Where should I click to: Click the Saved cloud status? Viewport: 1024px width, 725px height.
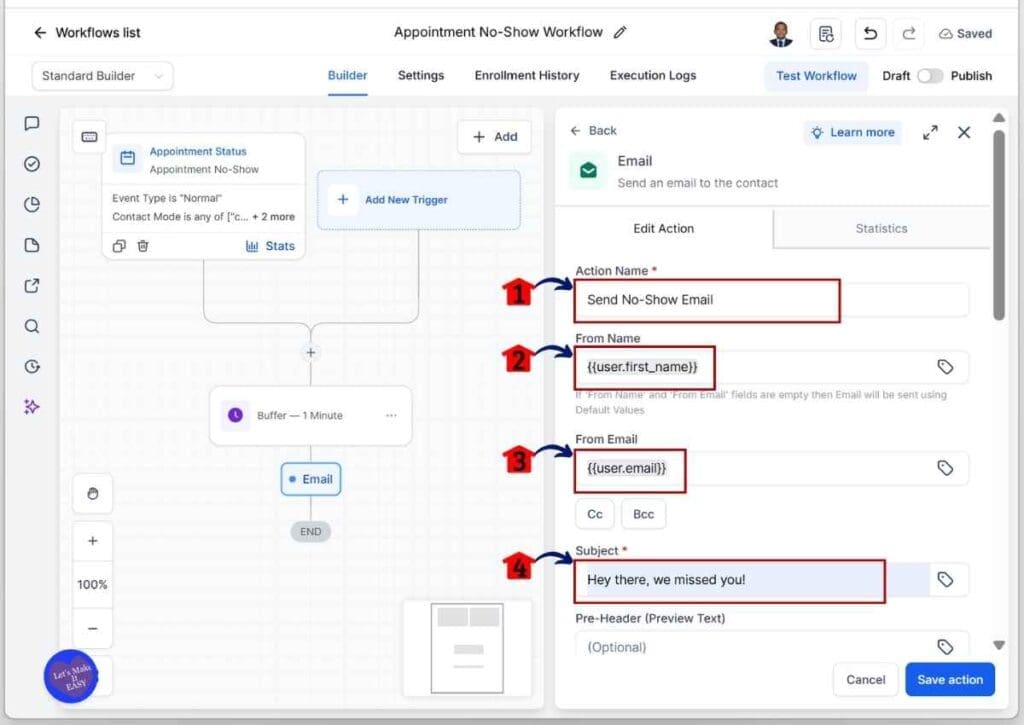pyautogui.click(x=965, y=33)
